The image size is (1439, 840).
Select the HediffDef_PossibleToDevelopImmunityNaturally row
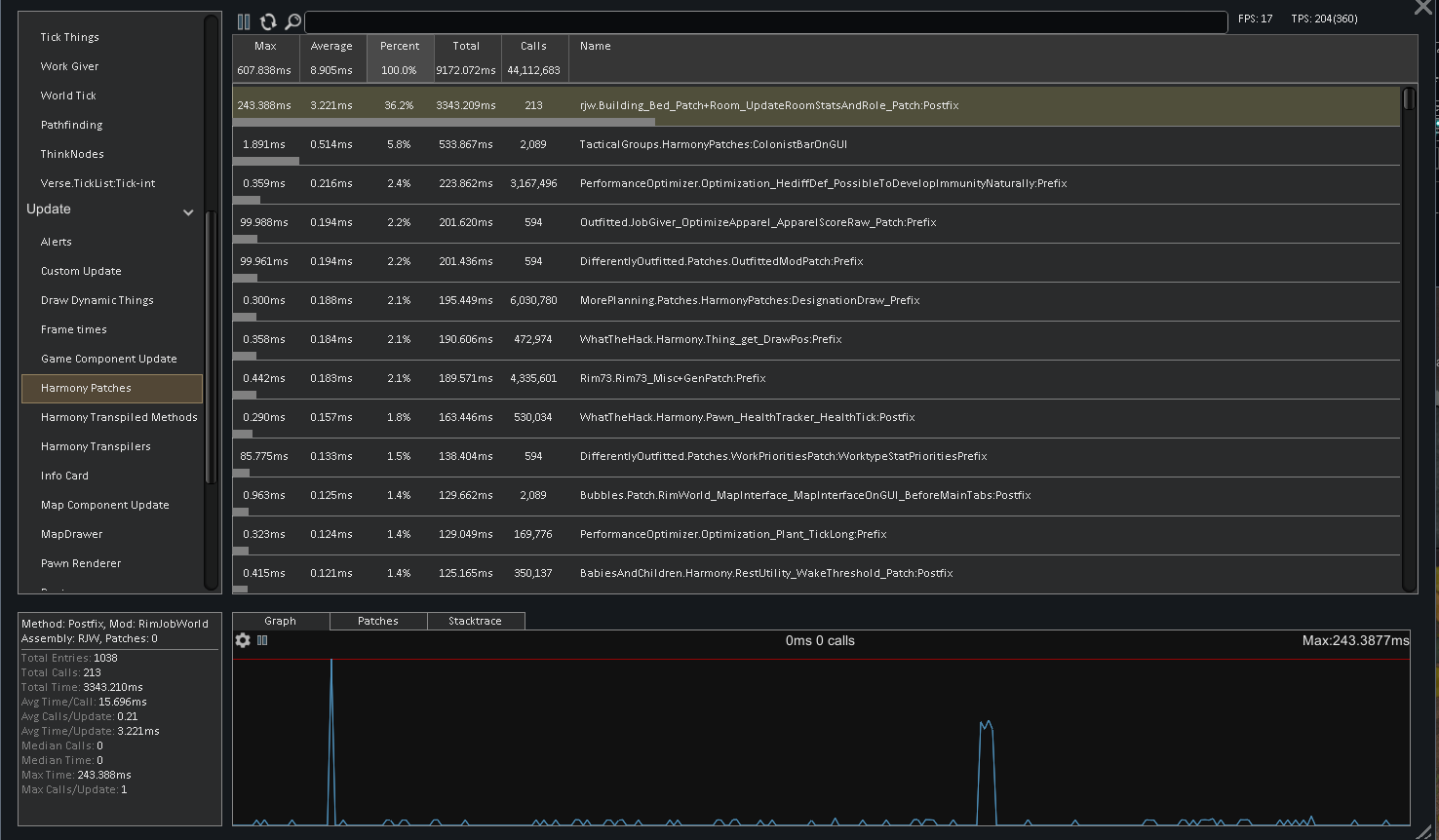[816, 184]
